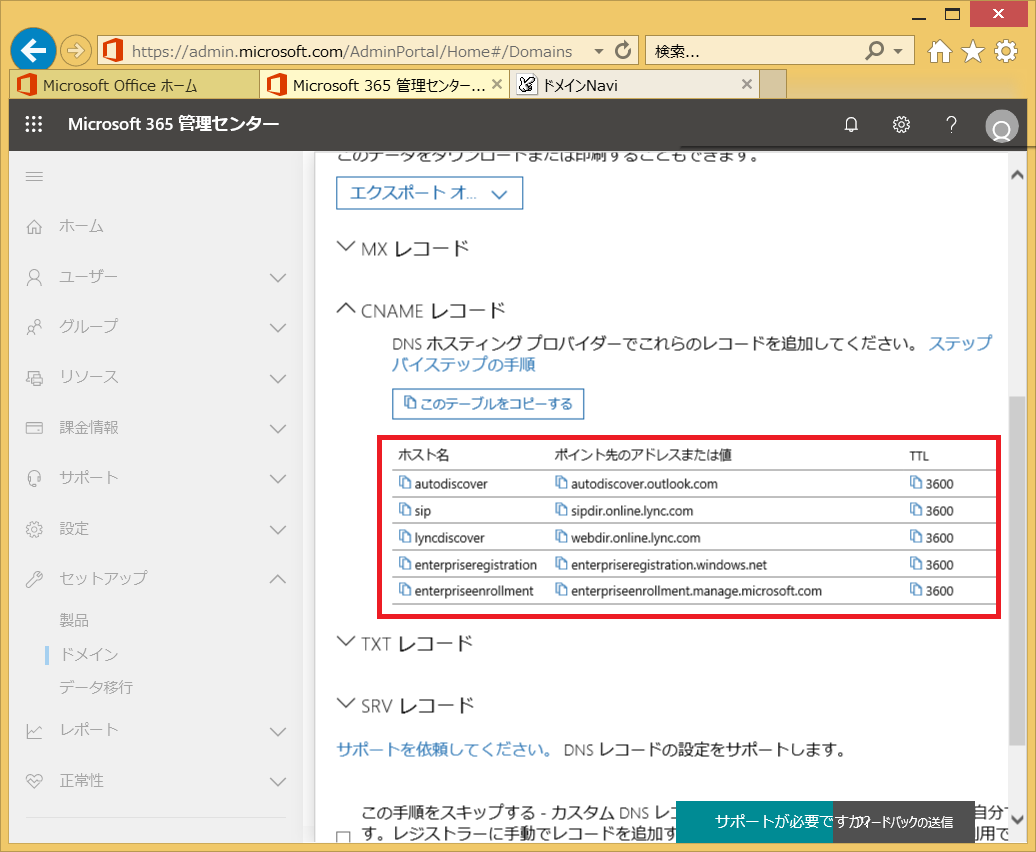Click the scrollbar up arrow
The width and height of the screenshot is (1036, 852).
[1018, 175]
